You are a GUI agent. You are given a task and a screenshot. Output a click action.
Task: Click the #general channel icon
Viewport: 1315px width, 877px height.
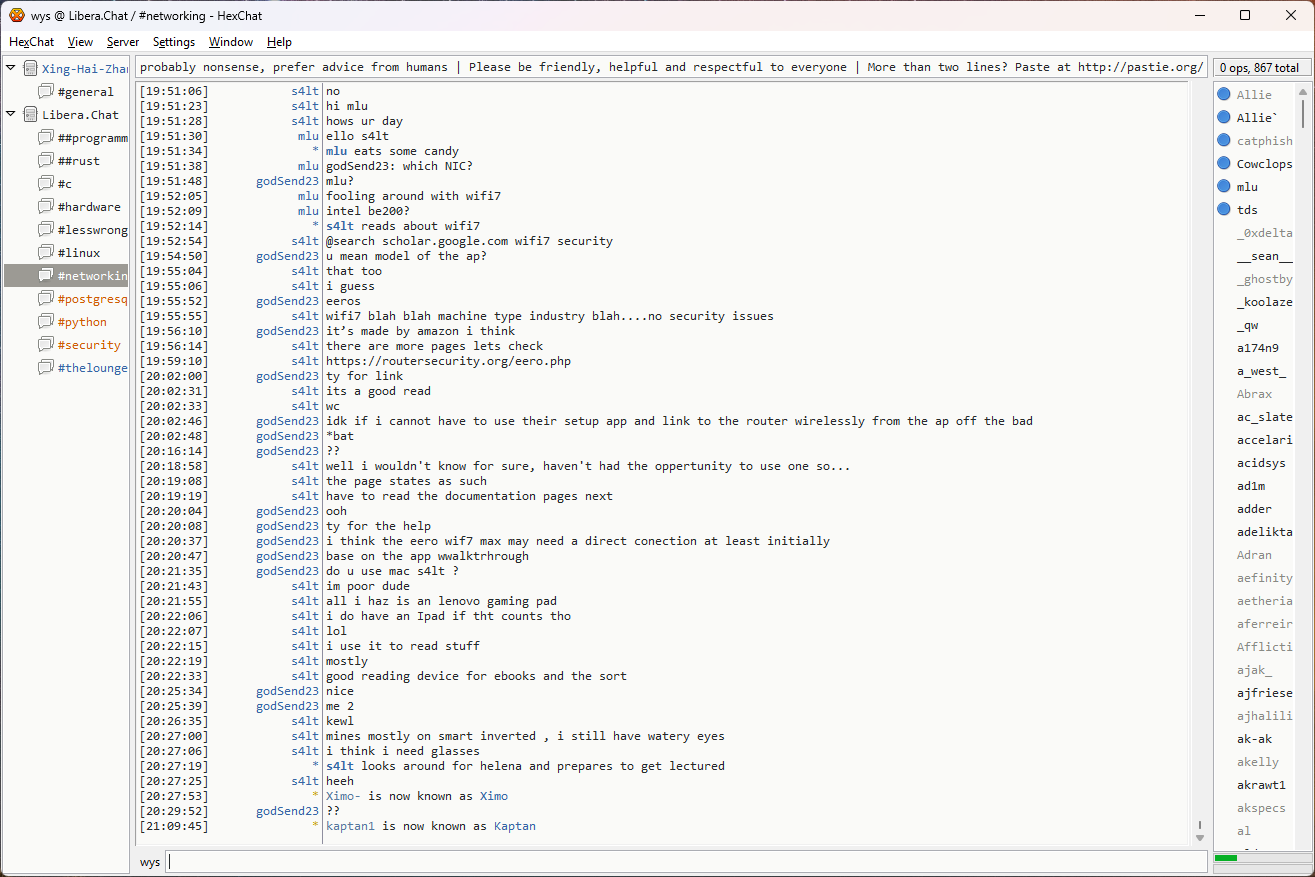pyautogui.click(x=46, y=92)
